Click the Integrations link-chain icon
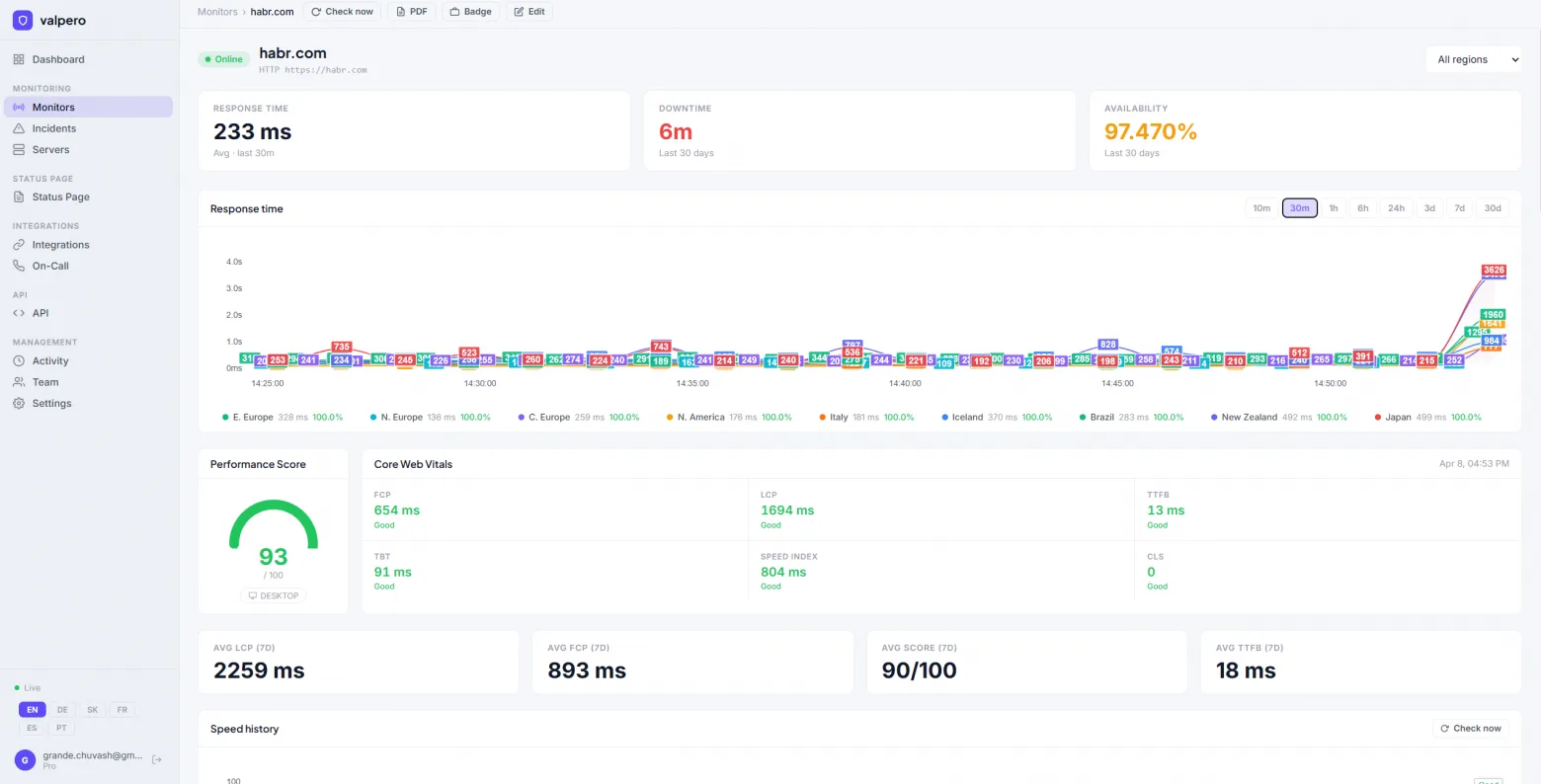Viewport: 1541px width, 784px height. pyautogui.click(x=19, y=245)
